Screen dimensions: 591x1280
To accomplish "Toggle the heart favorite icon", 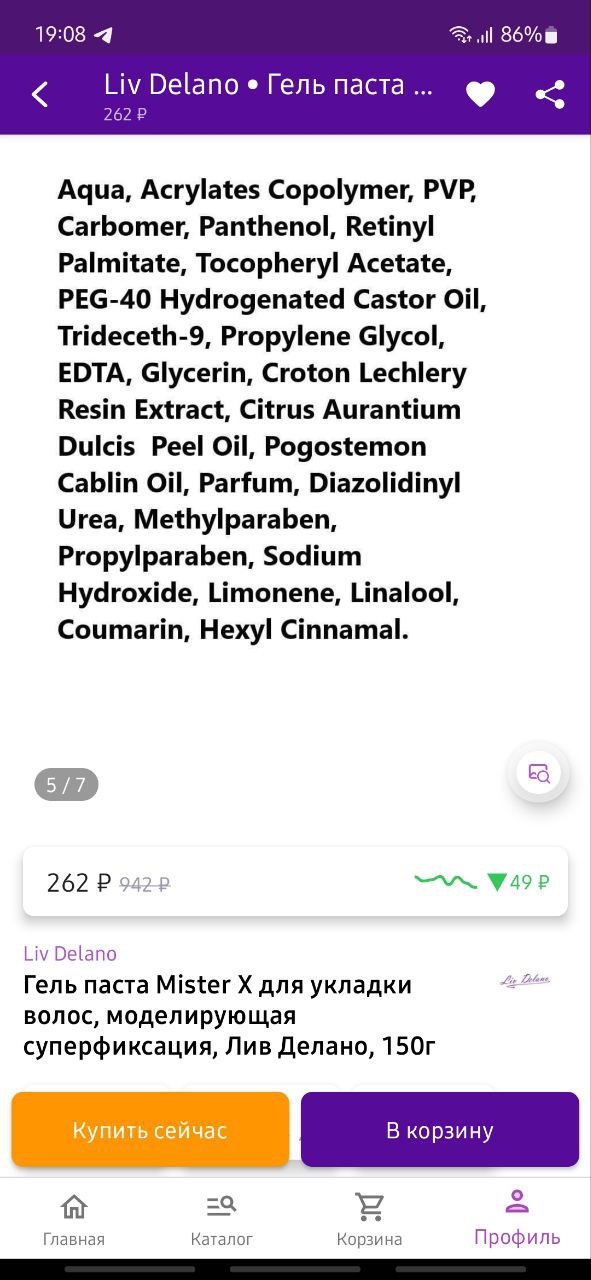I will (x=480, y=95).
